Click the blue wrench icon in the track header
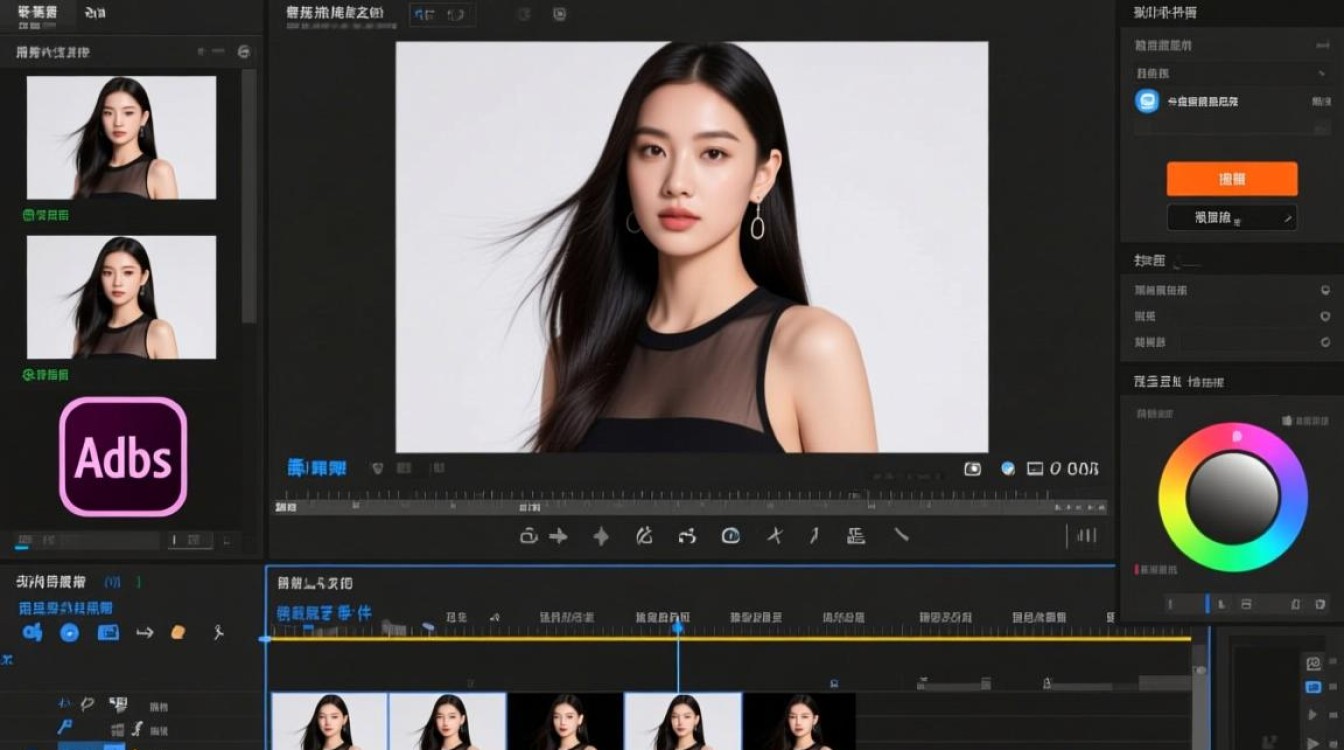This screenshot has height=750, width=1344. pyautogui.click(x=65, y=727)
